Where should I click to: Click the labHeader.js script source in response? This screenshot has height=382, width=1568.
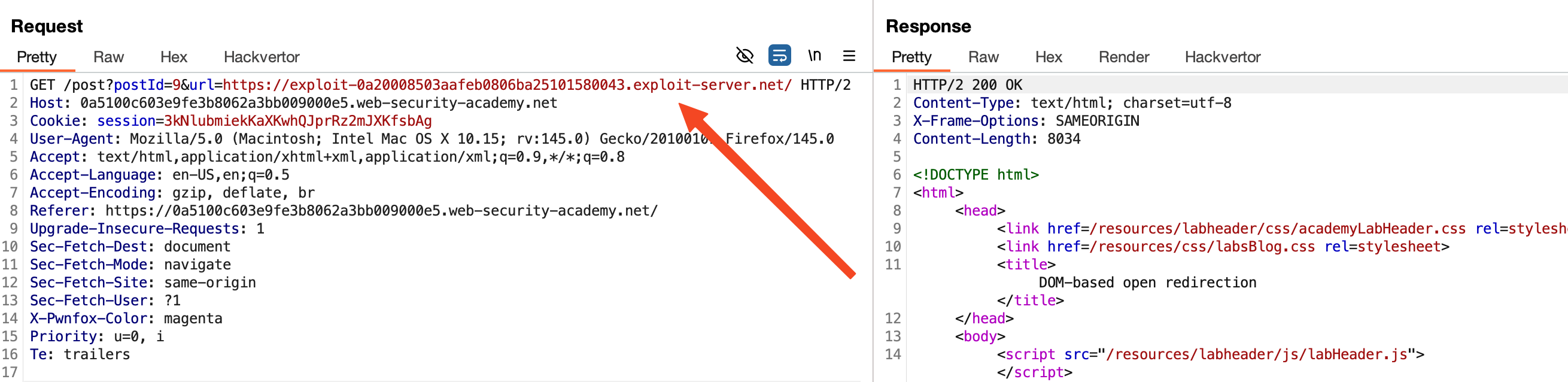click(1256, 354)
